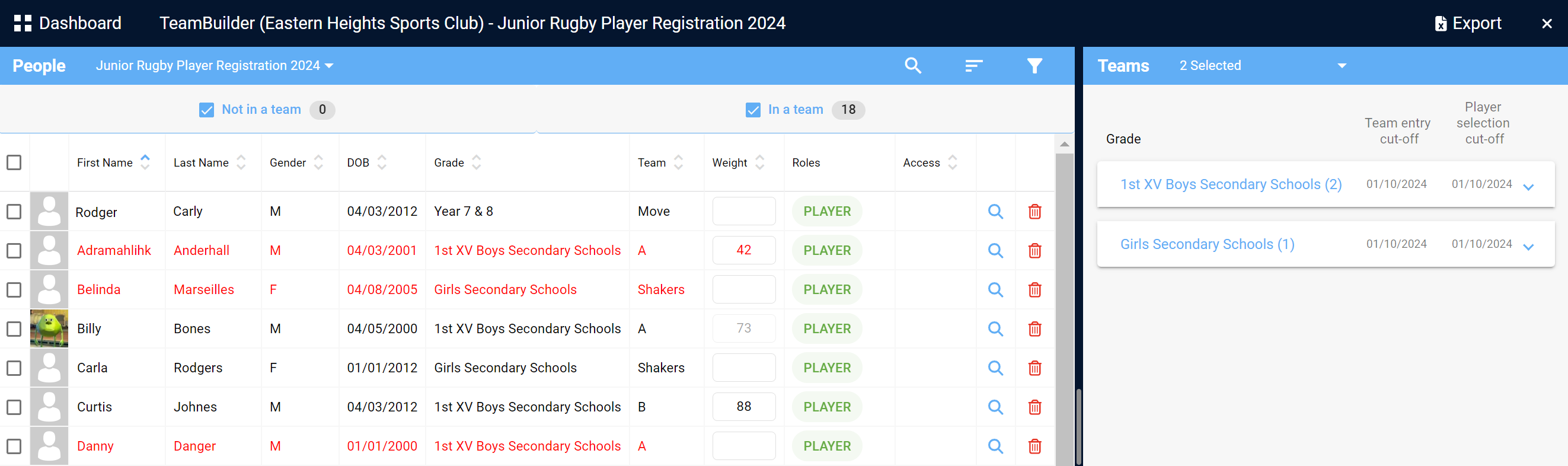Screen dimensions: 1568x466
Task: Click the Dashboard menu label
Action: [81, 23]
